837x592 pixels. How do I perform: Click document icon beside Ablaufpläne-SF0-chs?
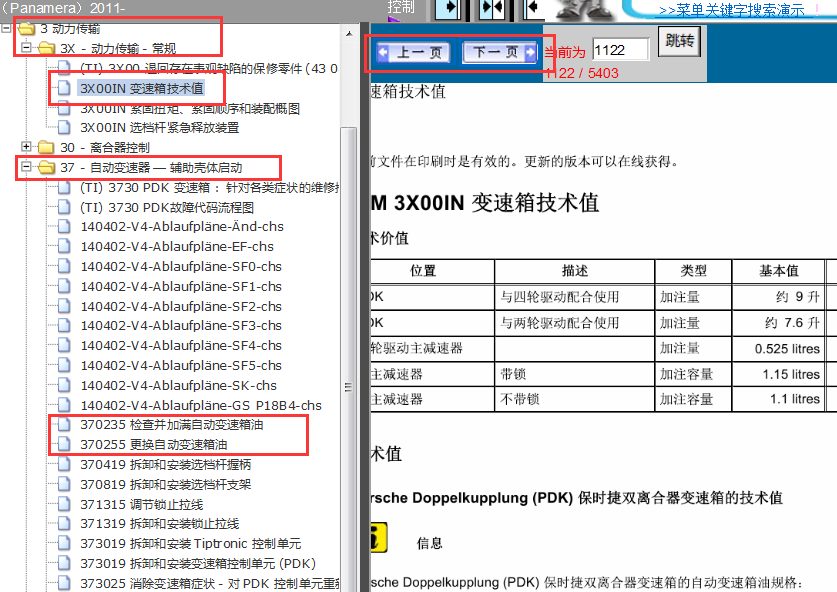pyautogui.click(x=64, y=266)
